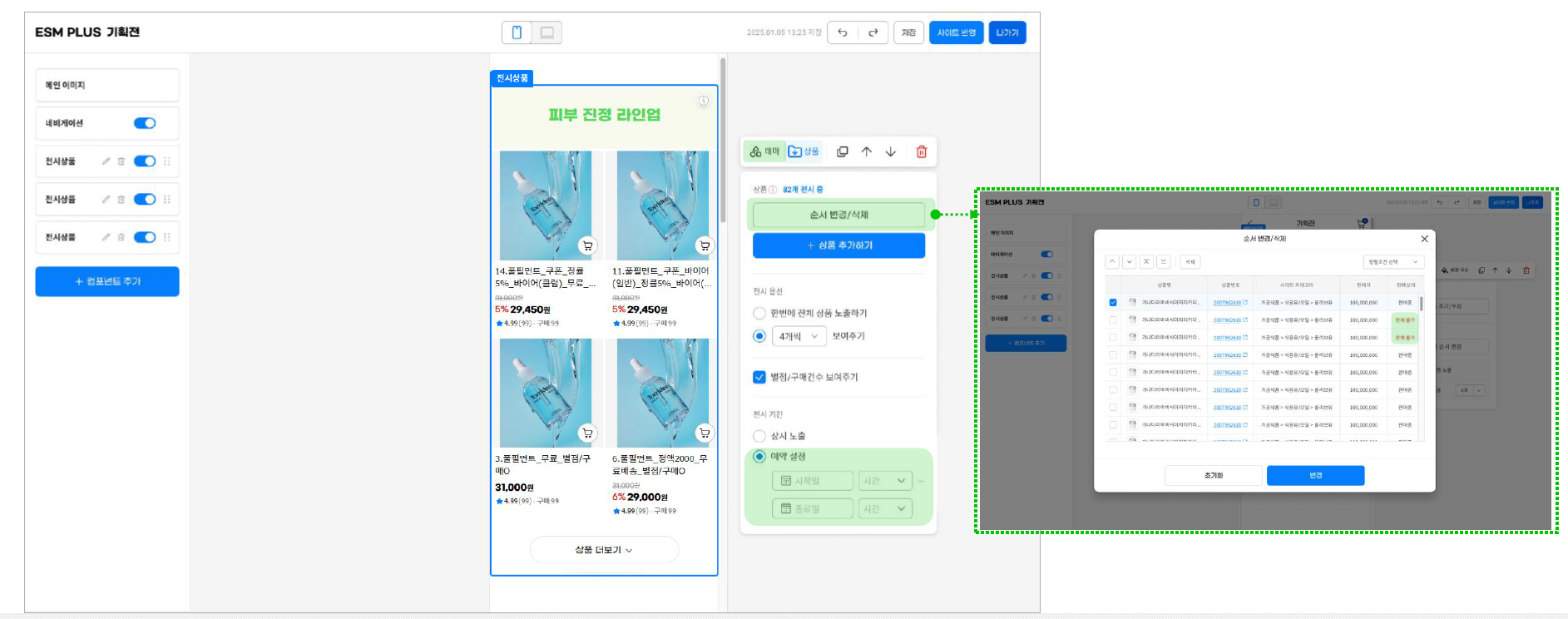Select the 메인 이미지 sidebar item
The image size is (1568, 619).
(107, 85)
